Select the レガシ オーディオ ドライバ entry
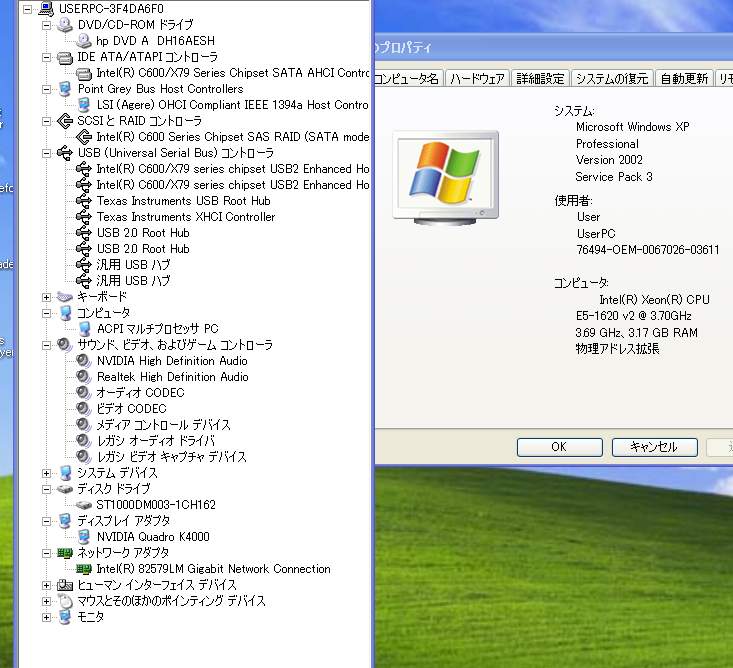 [156, 441]
